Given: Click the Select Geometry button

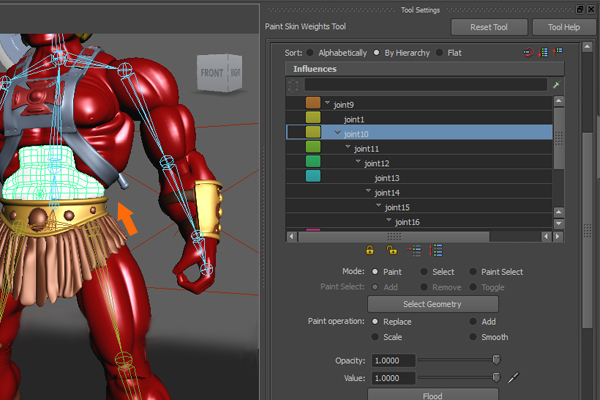Looking at the screenshot, I should coord(433,304).
